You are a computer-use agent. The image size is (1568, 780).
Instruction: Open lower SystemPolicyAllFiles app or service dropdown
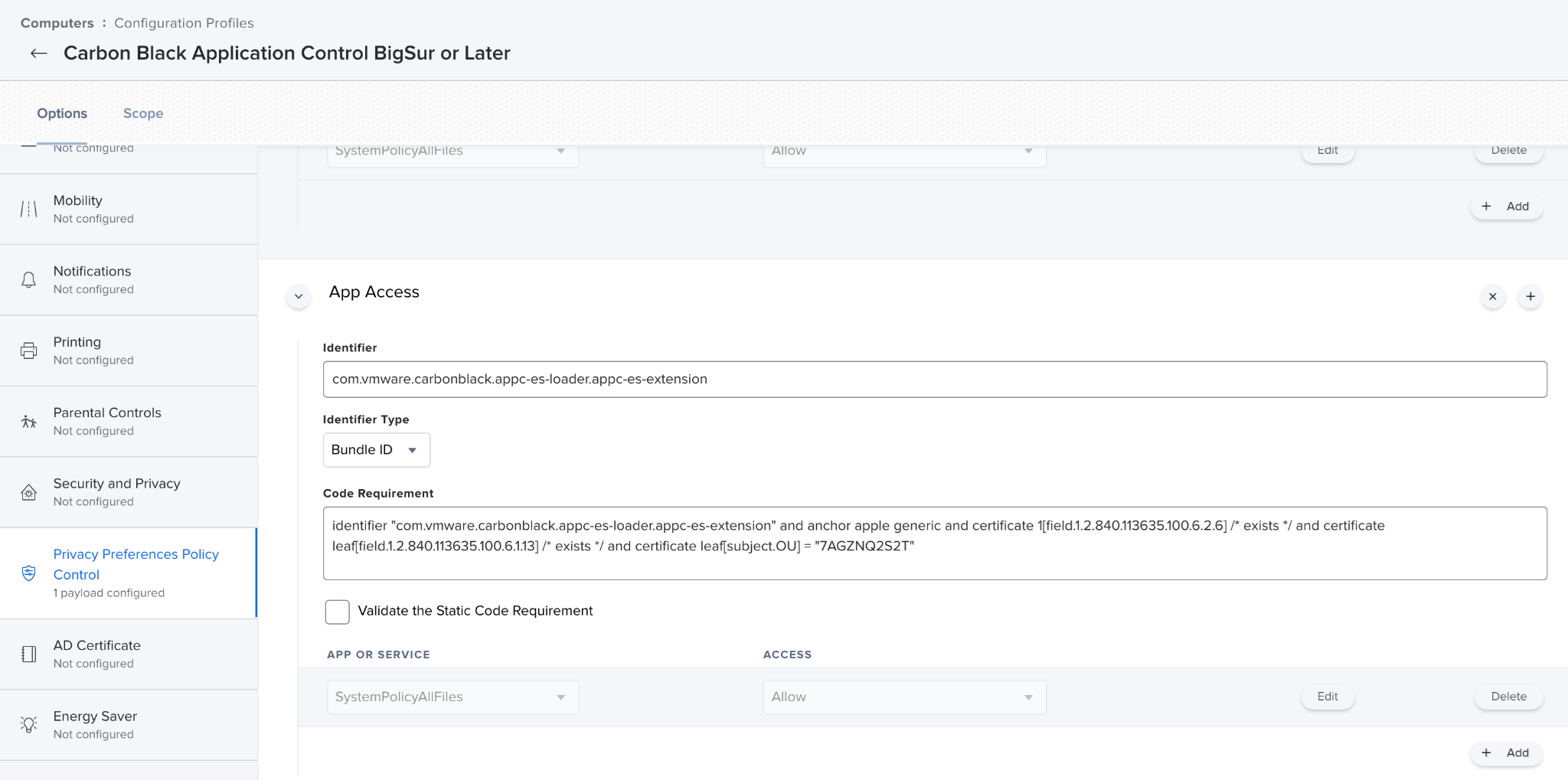tap(452, 697)
